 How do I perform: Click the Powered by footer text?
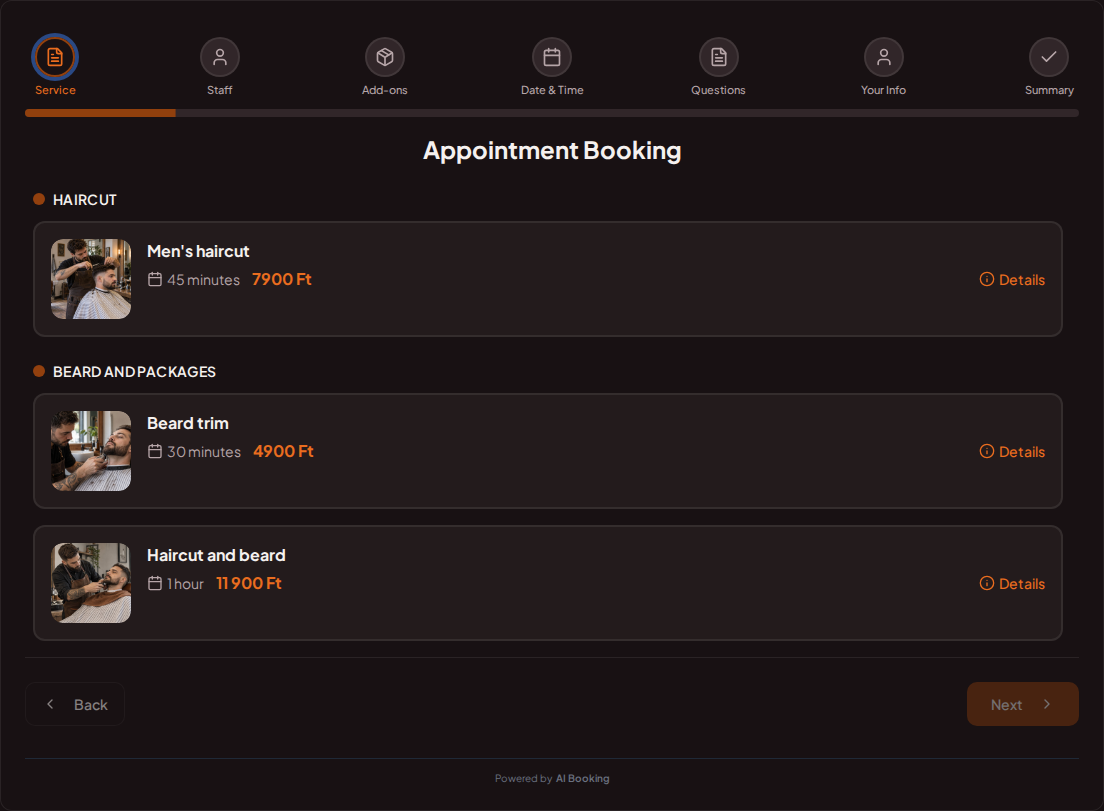(x=523, y=779)
